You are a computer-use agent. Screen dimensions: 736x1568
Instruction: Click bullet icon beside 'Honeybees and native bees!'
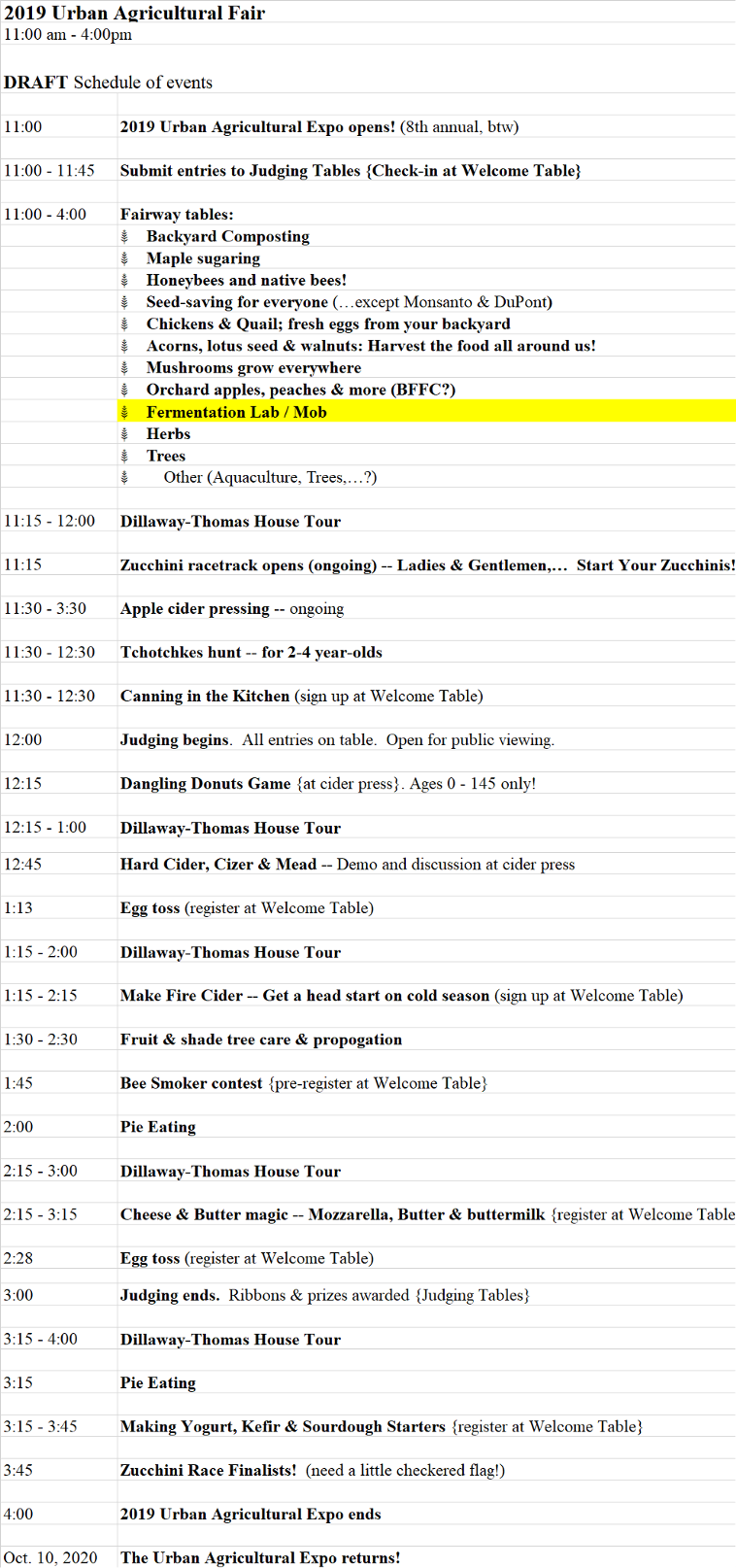[125, 280]
